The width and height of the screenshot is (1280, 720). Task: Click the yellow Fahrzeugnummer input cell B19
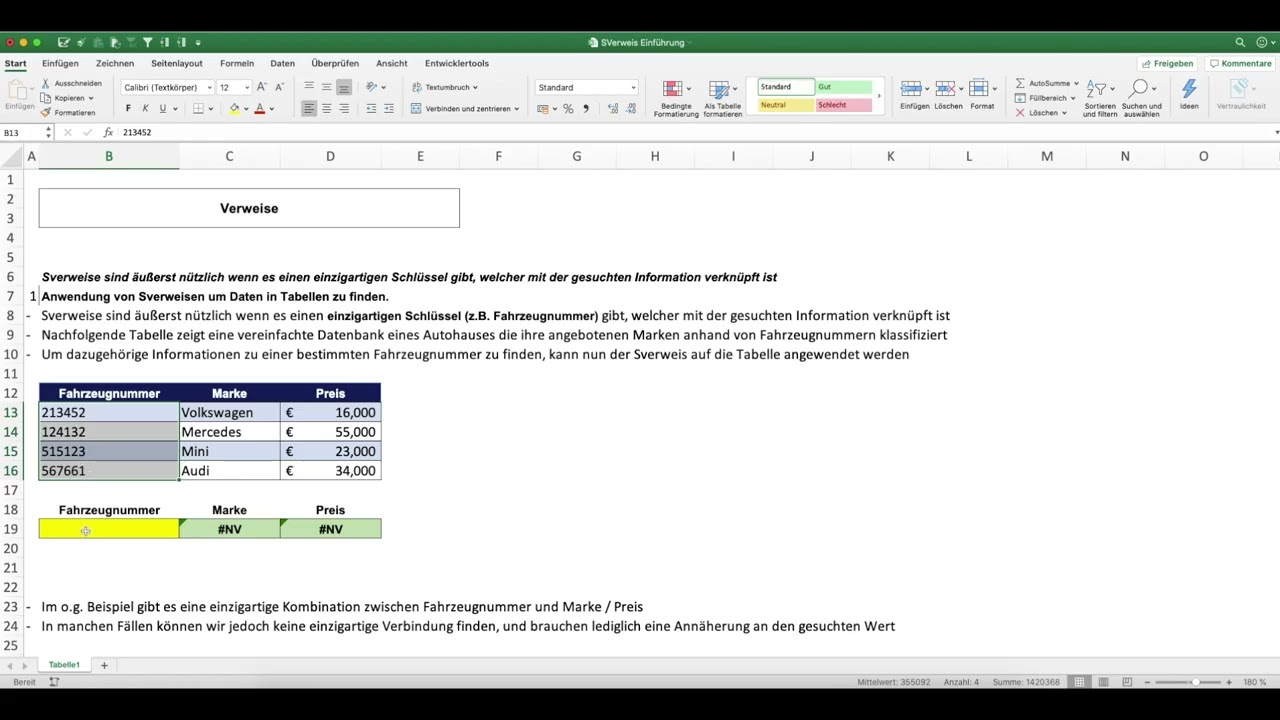109,529
